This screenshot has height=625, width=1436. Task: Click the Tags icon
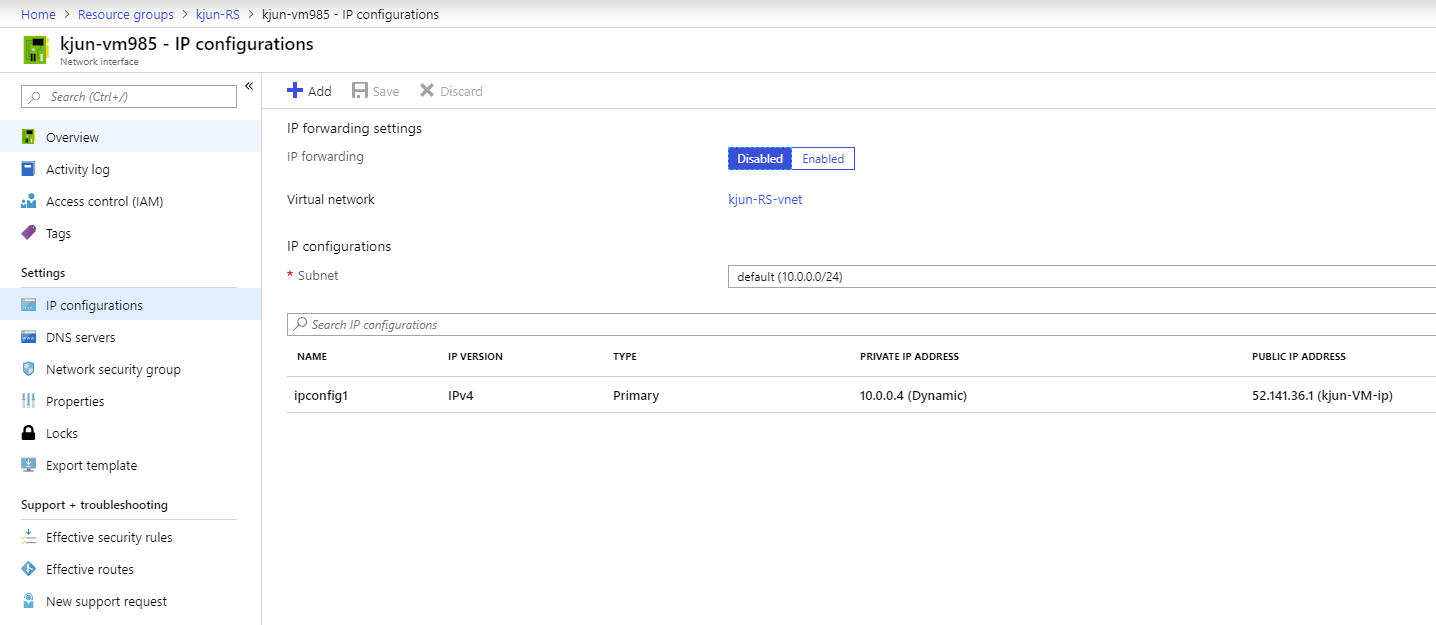tap(29, 233)
